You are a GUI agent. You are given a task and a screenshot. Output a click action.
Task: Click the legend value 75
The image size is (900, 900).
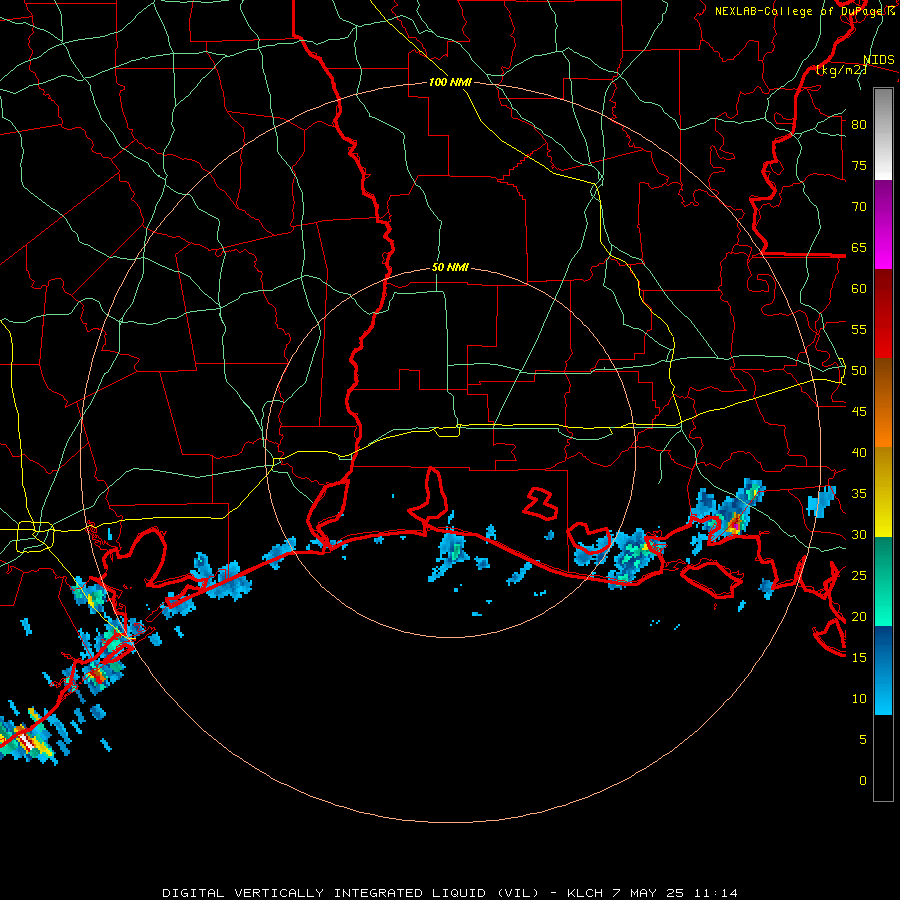pyautogui.click(x=859, y=165)
